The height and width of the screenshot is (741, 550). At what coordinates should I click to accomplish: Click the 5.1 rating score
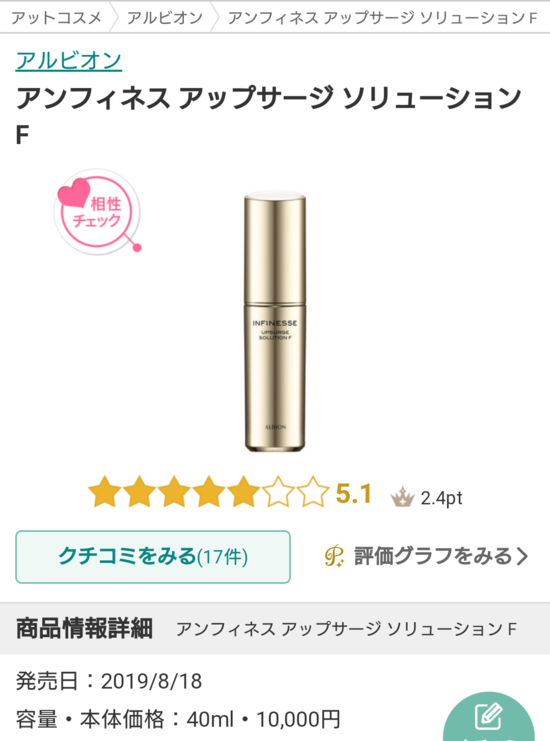[x=353, y=494]
